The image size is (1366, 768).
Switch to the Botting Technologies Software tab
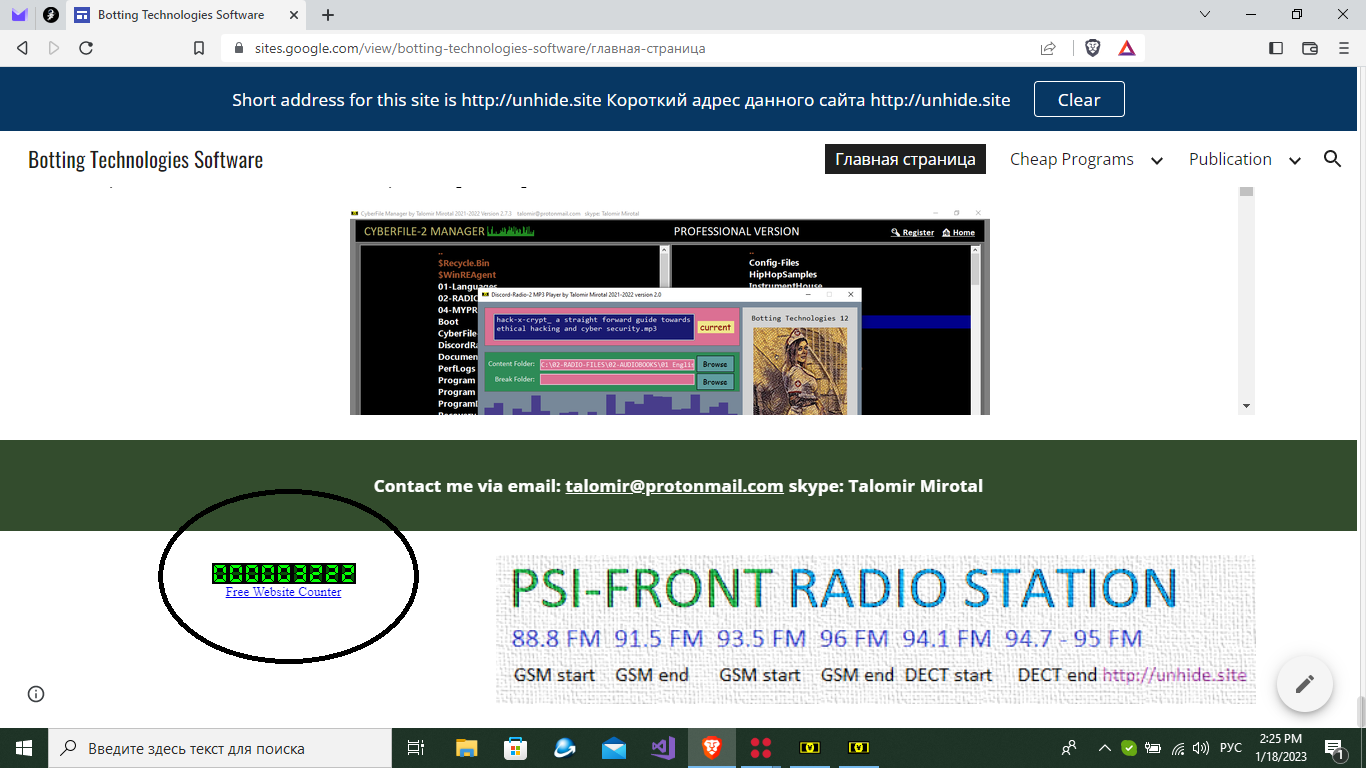pyautogui.click(x=187, y=15)
